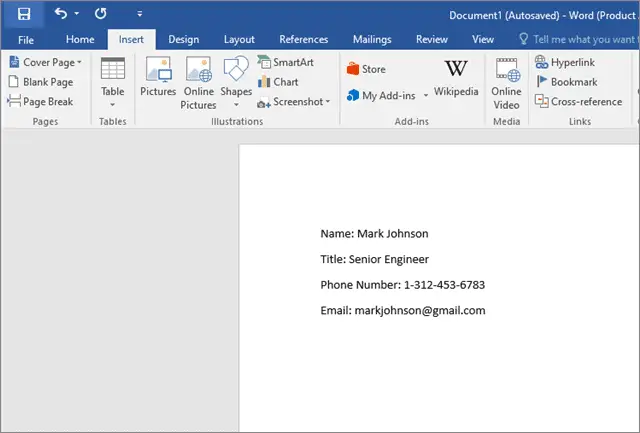This screenshot has width=640, height=433.
Task: Expand the My Add-ins dropdown arrow
Action: tap(426, 95)
